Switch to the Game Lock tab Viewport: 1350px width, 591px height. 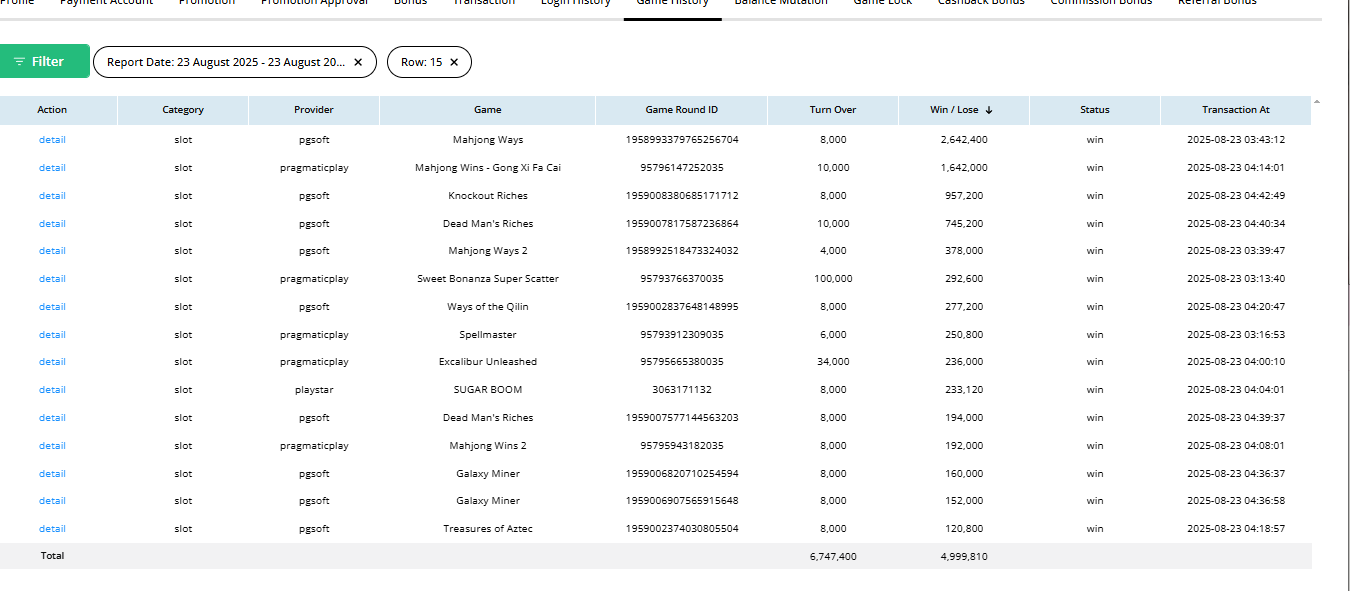coord(882,3)
